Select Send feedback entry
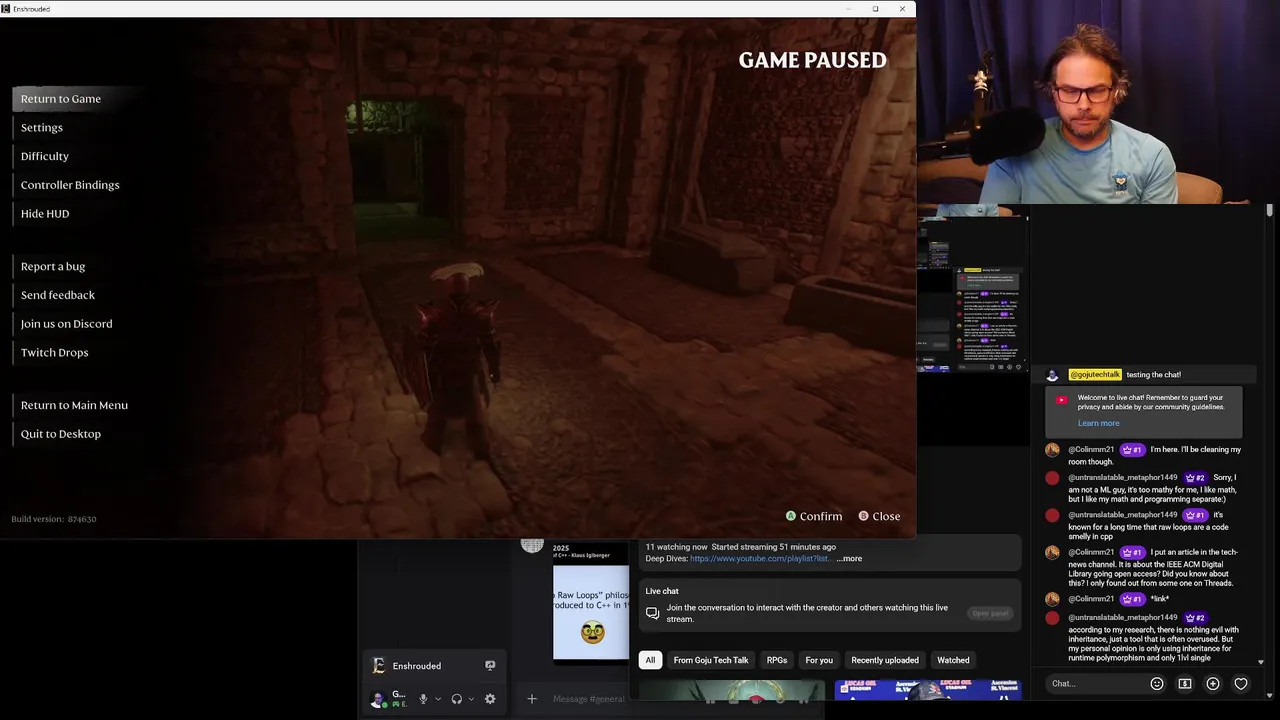 coord(58,295)
